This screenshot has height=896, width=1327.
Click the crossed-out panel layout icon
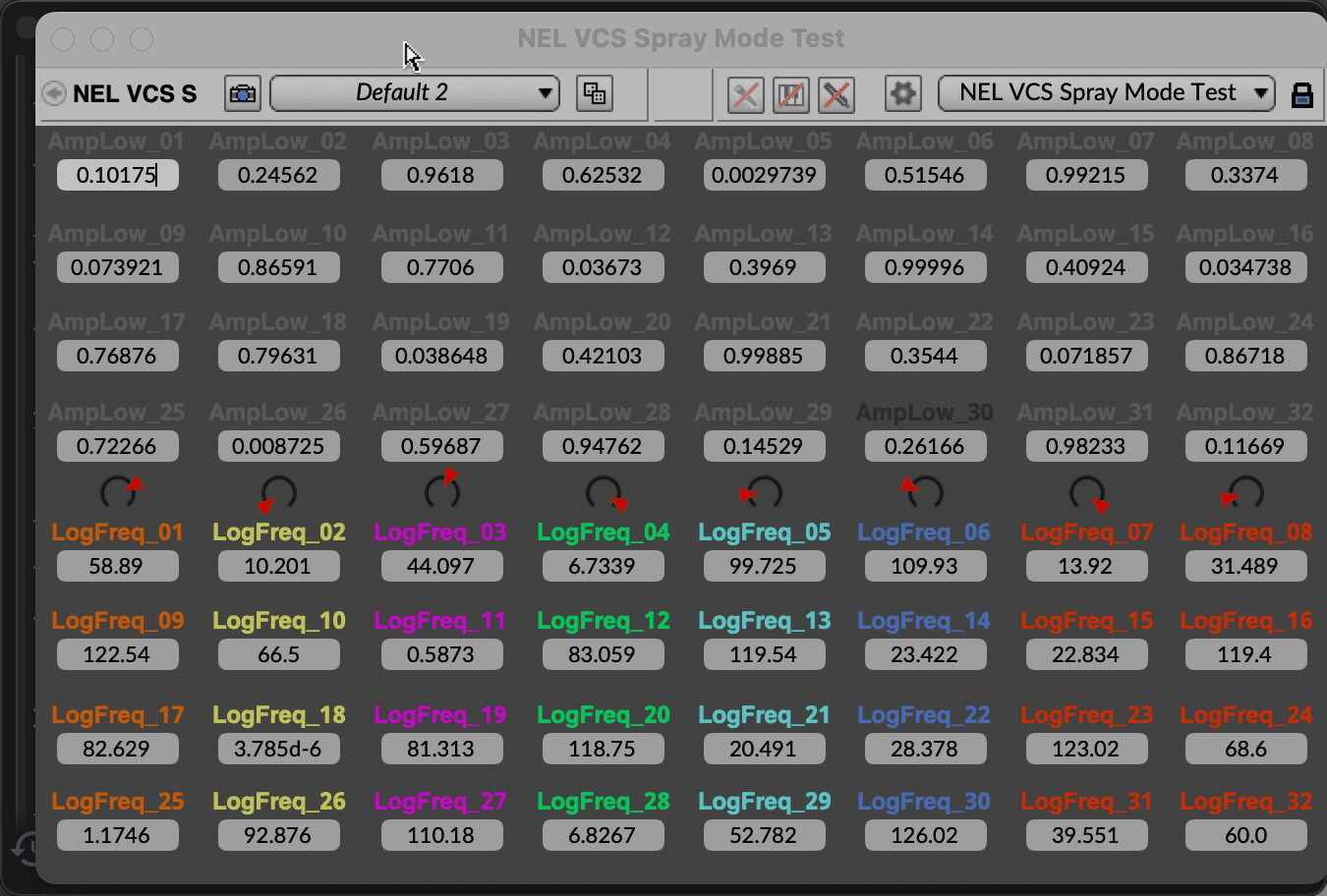[x=791, y=94]
